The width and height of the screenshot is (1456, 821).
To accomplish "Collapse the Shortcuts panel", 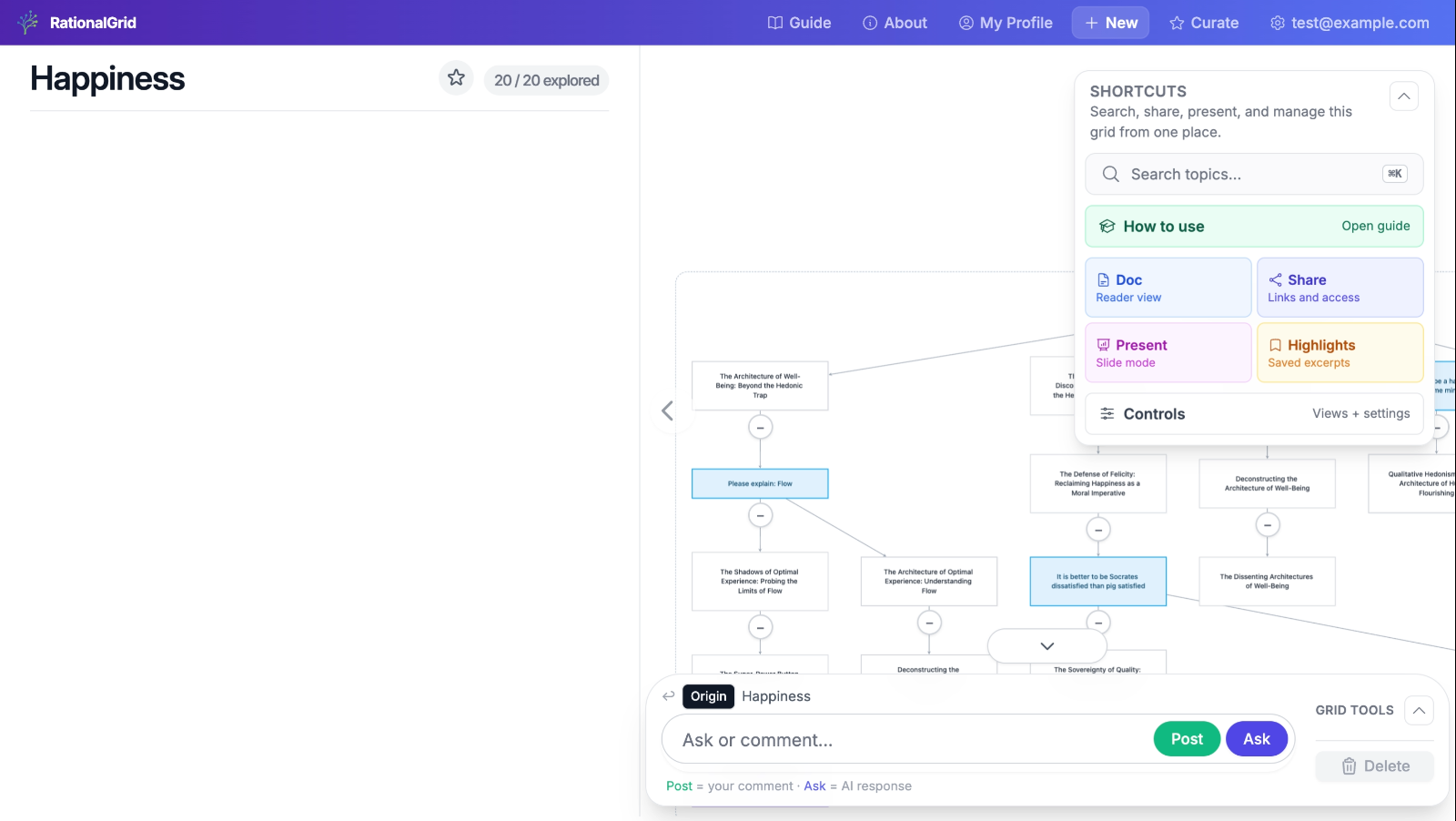I will pos(1404,96).
